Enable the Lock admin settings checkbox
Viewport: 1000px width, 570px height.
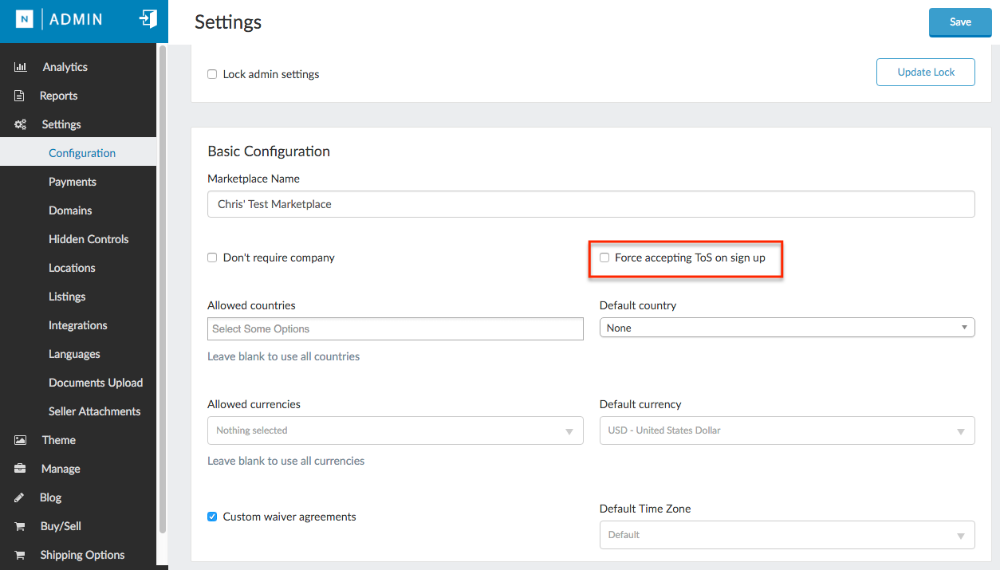212,74
